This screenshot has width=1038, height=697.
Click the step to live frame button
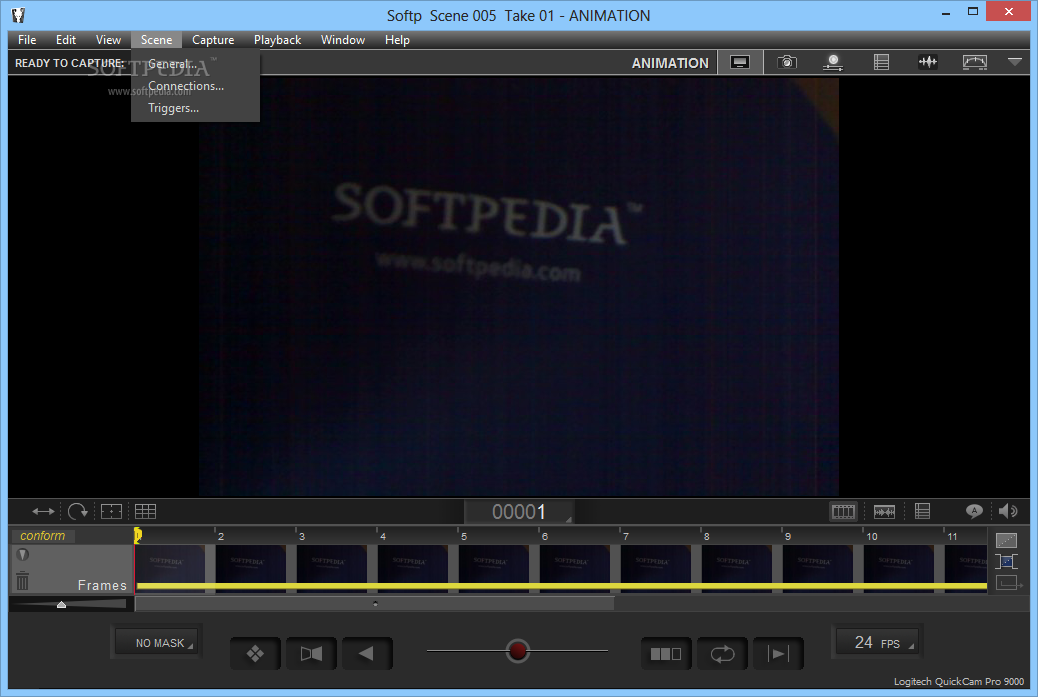pyautogui.click(x=778, y=654)
